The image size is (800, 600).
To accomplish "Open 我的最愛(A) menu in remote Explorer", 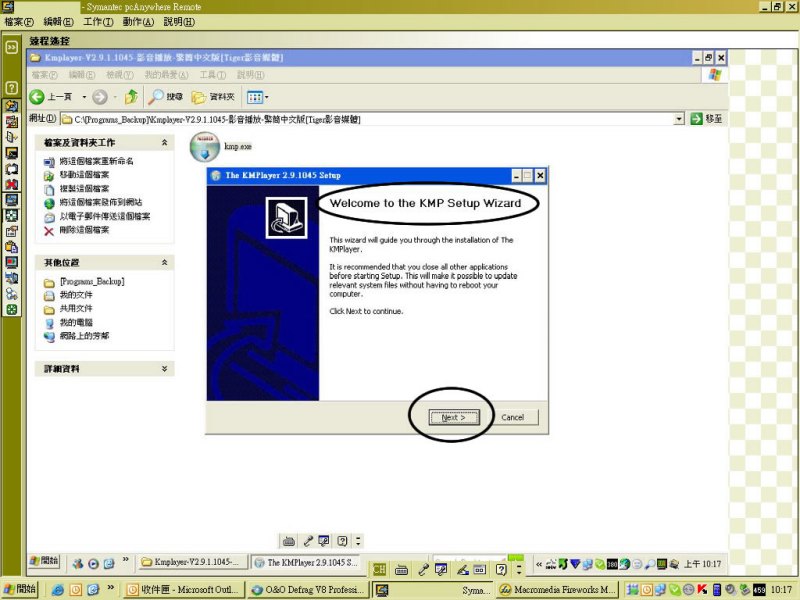I will (166, 75).
